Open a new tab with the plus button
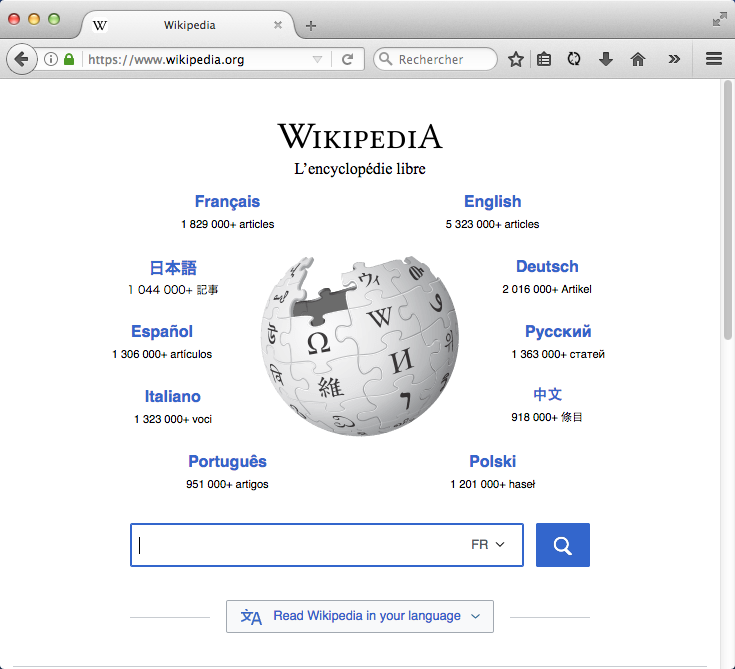The height and width of the screenshot is (669, 735). [311, 25]
